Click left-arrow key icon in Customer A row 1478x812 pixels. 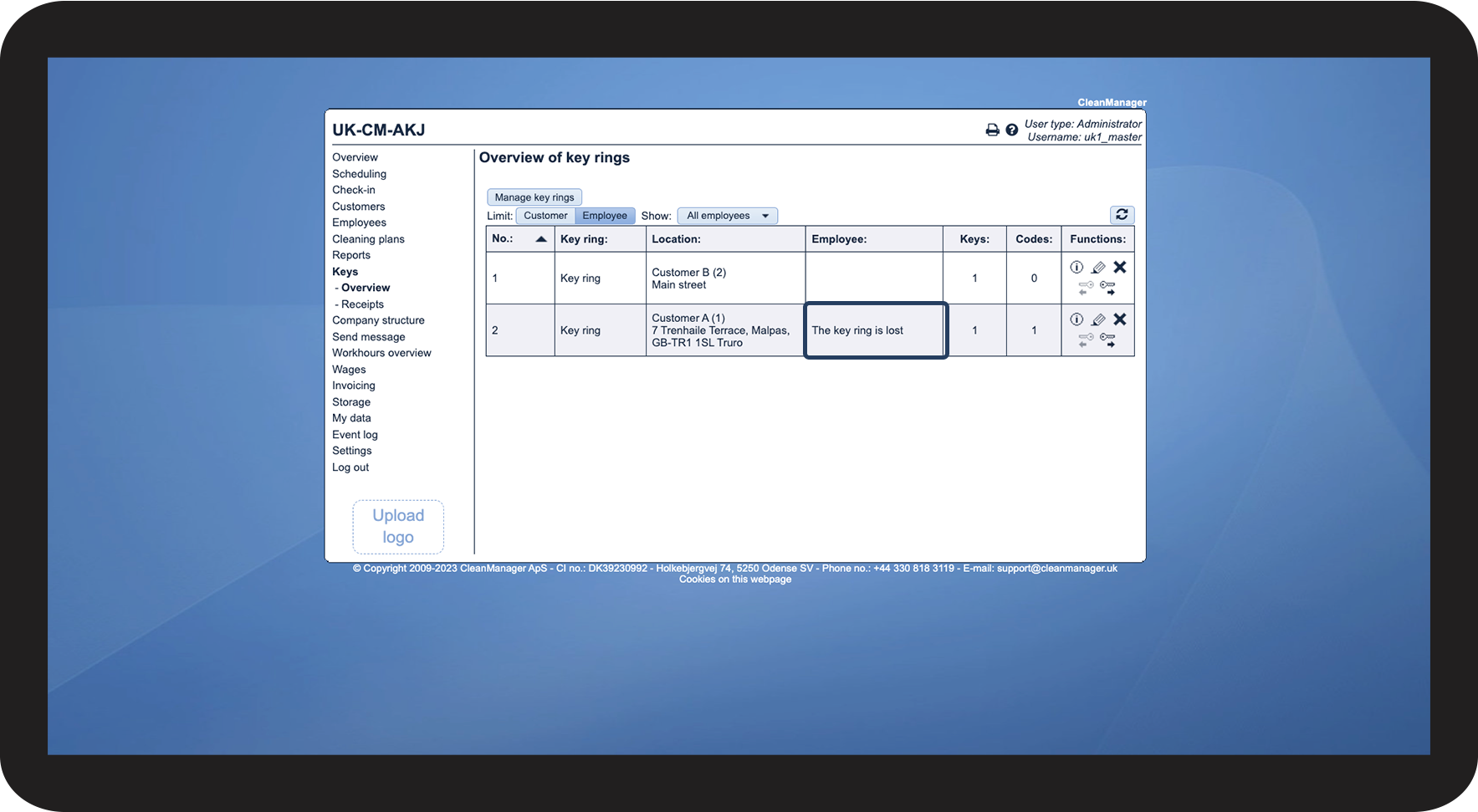click(x=1086, y=340)
